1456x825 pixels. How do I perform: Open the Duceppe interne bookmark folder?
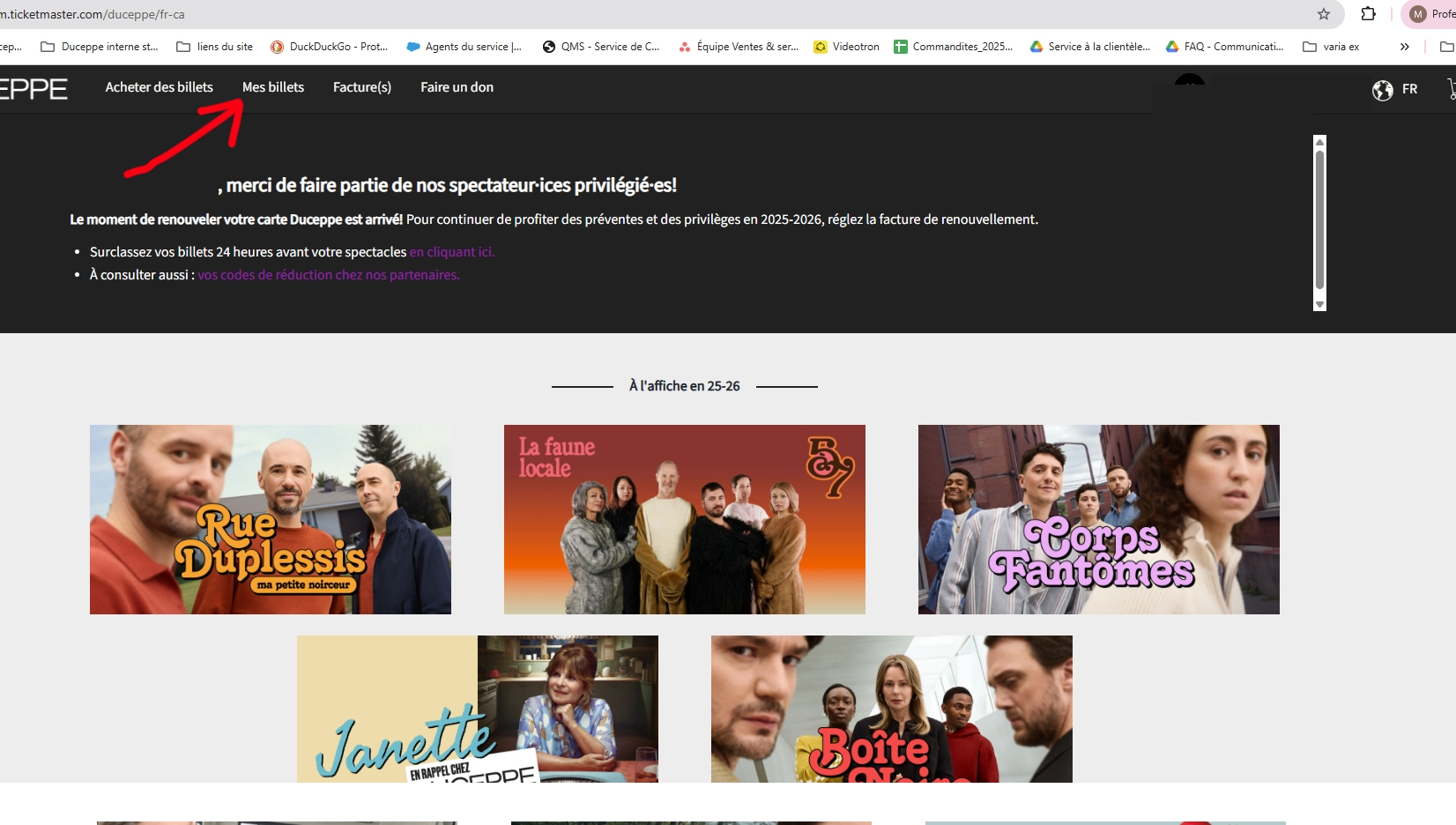click(100, 47)
